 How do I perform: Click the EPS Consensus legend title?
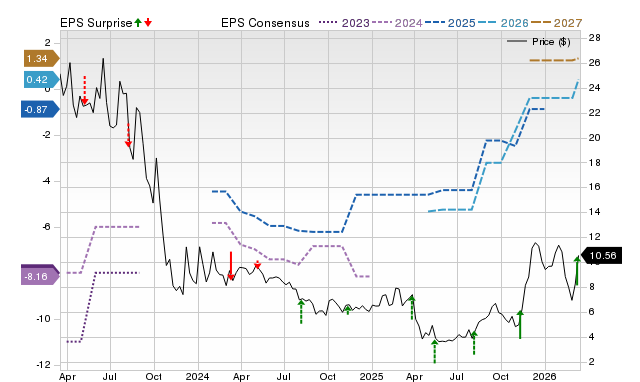coord(265,23)
